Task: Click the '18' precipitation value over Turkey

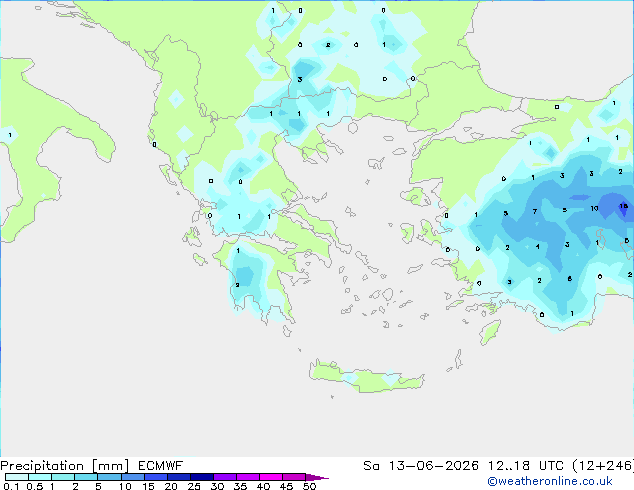Action: [x=623, y=206]
